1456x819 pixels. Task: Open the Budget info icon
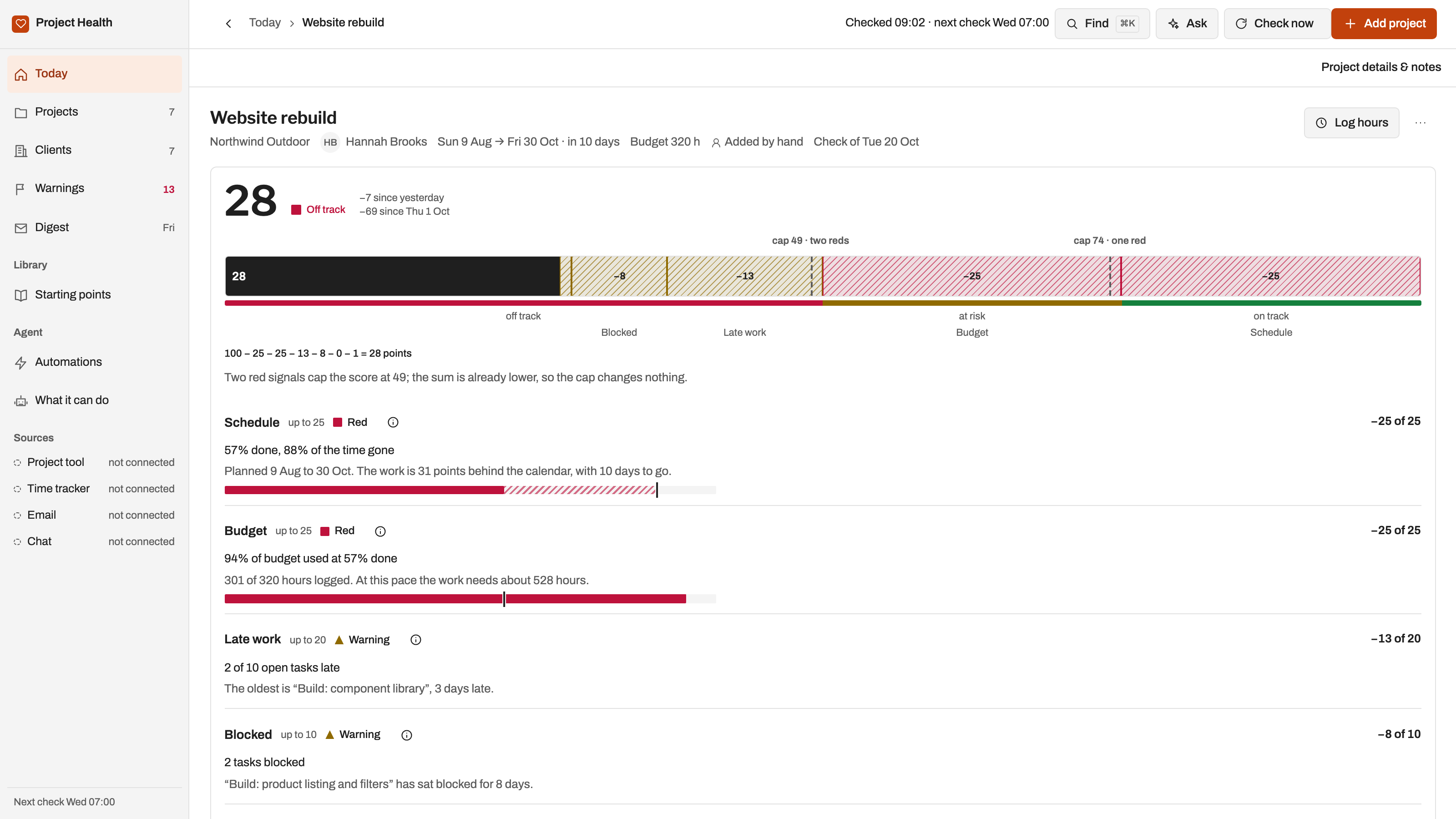pyautogui.click(x=380, y=531)
